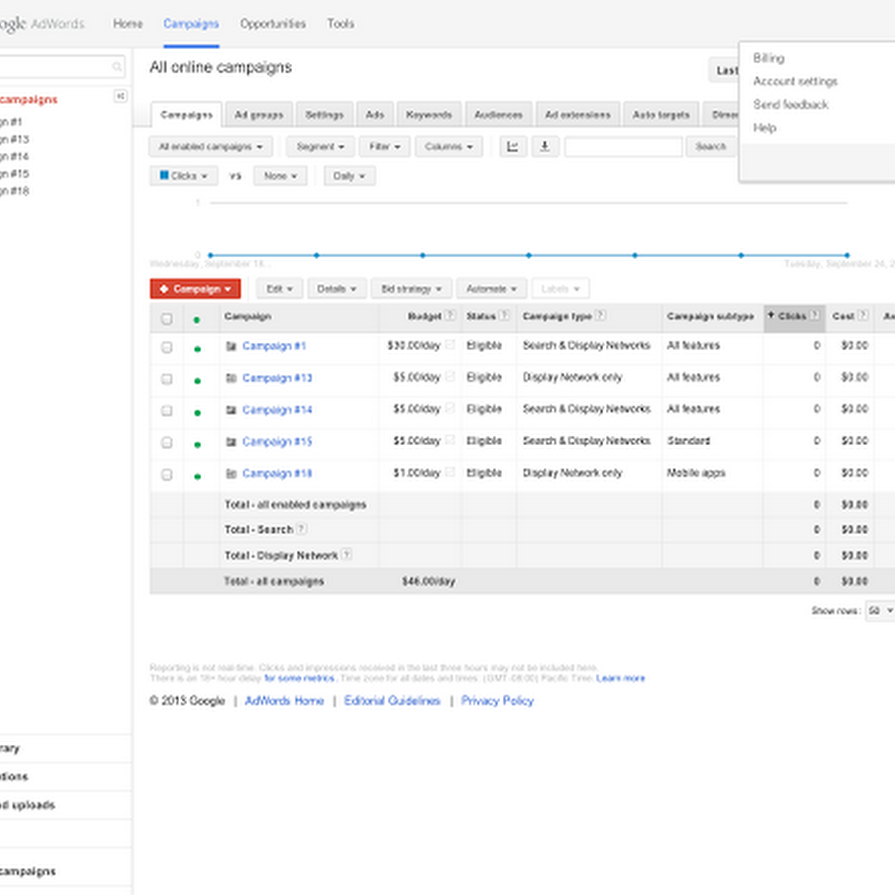895x895 pixels.
Task: Open the Clicks metric dropdown
Action: (x=184, y=176)
